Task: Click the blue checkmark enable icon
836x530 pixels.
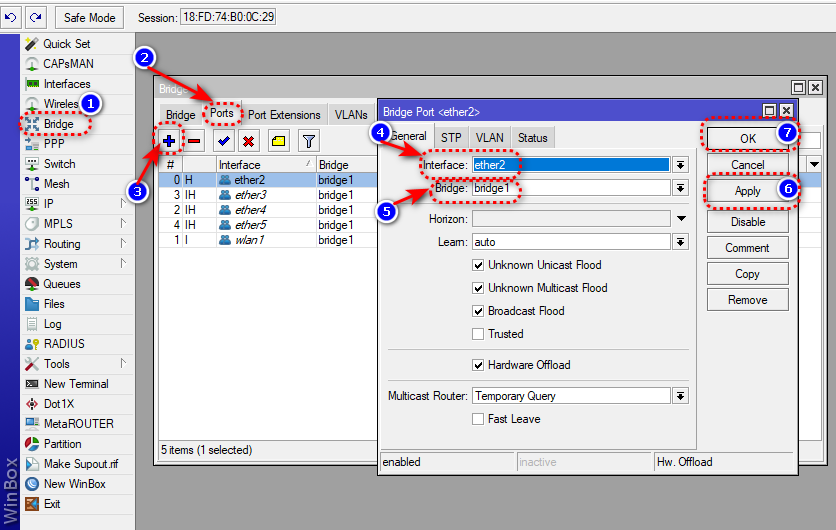Action: pos(224,141)
